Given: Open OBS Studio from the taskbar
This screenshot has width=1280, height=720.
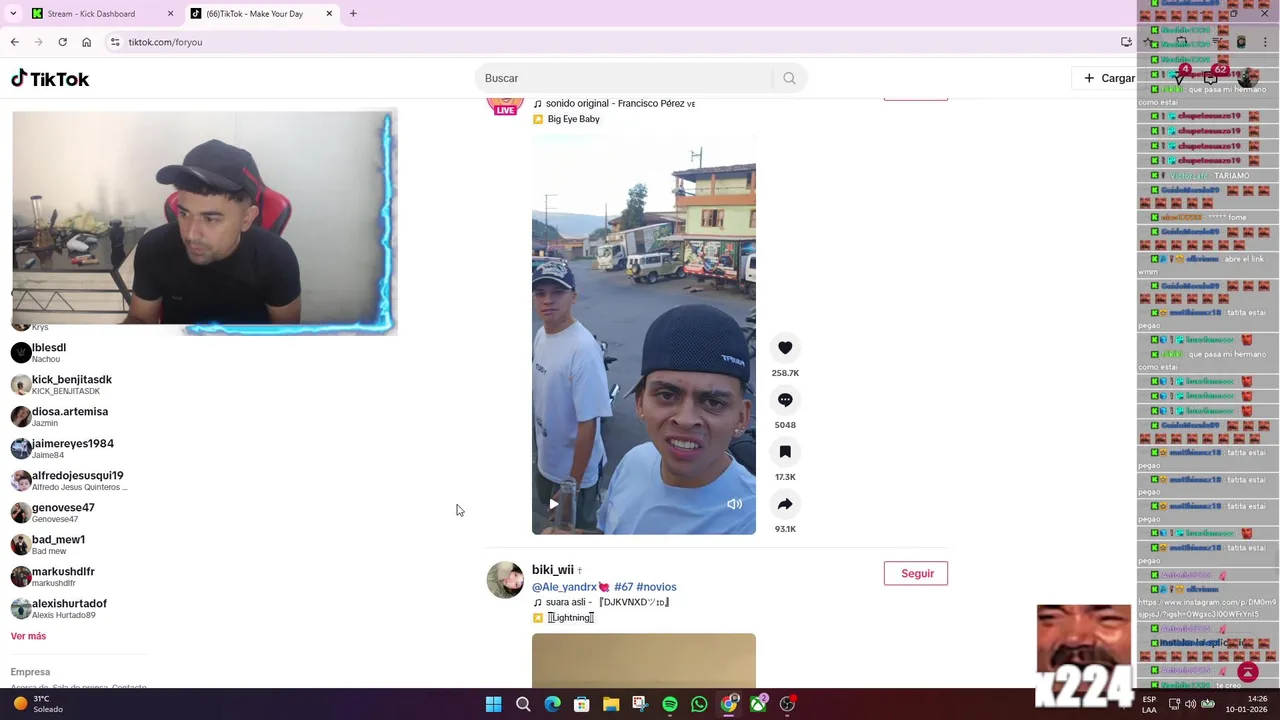Looking at the screenshot, I should [x=788, y=704].
